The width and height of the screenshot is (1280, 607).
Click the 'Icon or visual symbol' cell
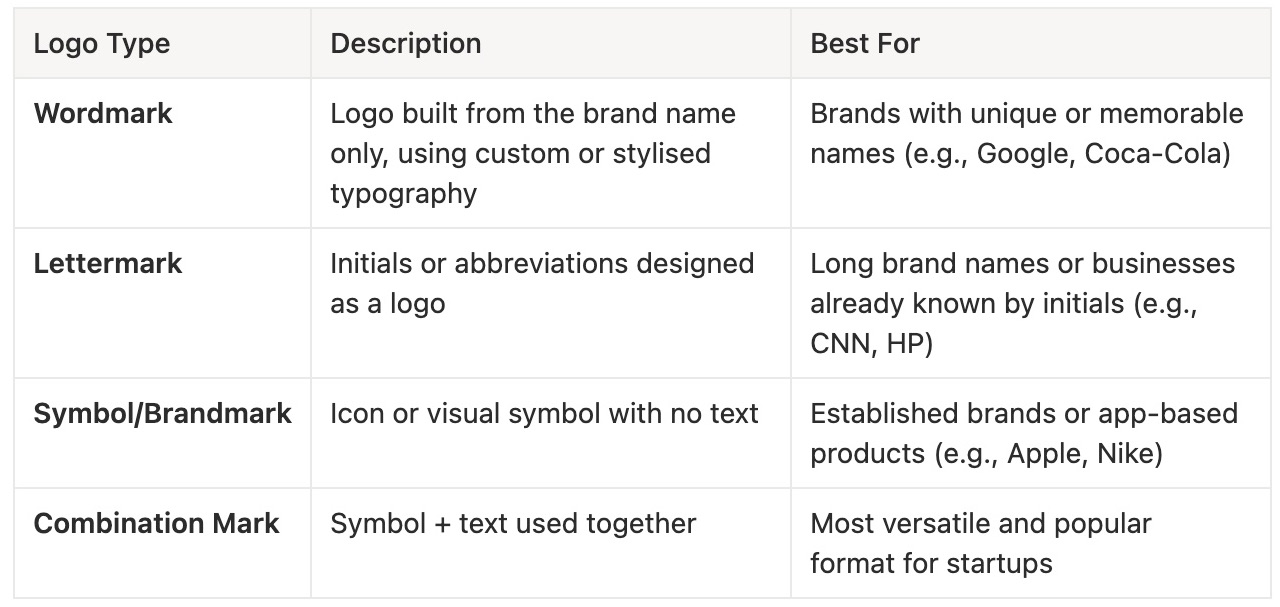pyautogui.click(x=551, y=433)
